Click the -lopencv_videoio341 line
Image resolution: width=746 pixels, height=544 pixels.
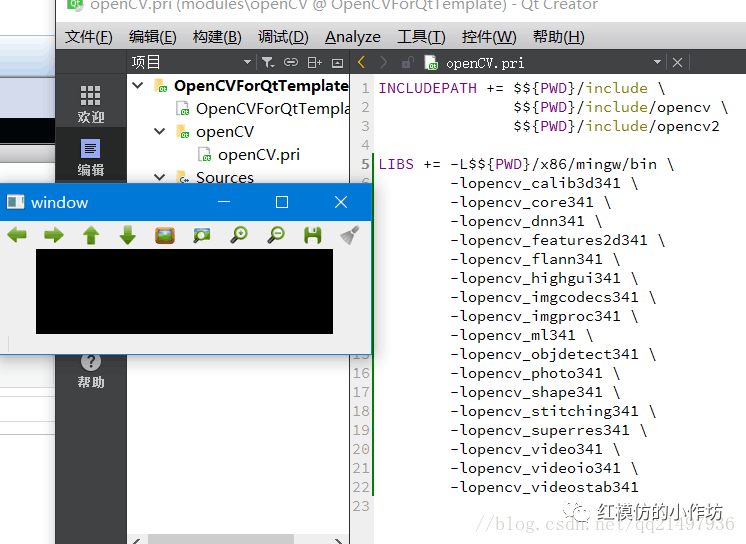point(535,468)
